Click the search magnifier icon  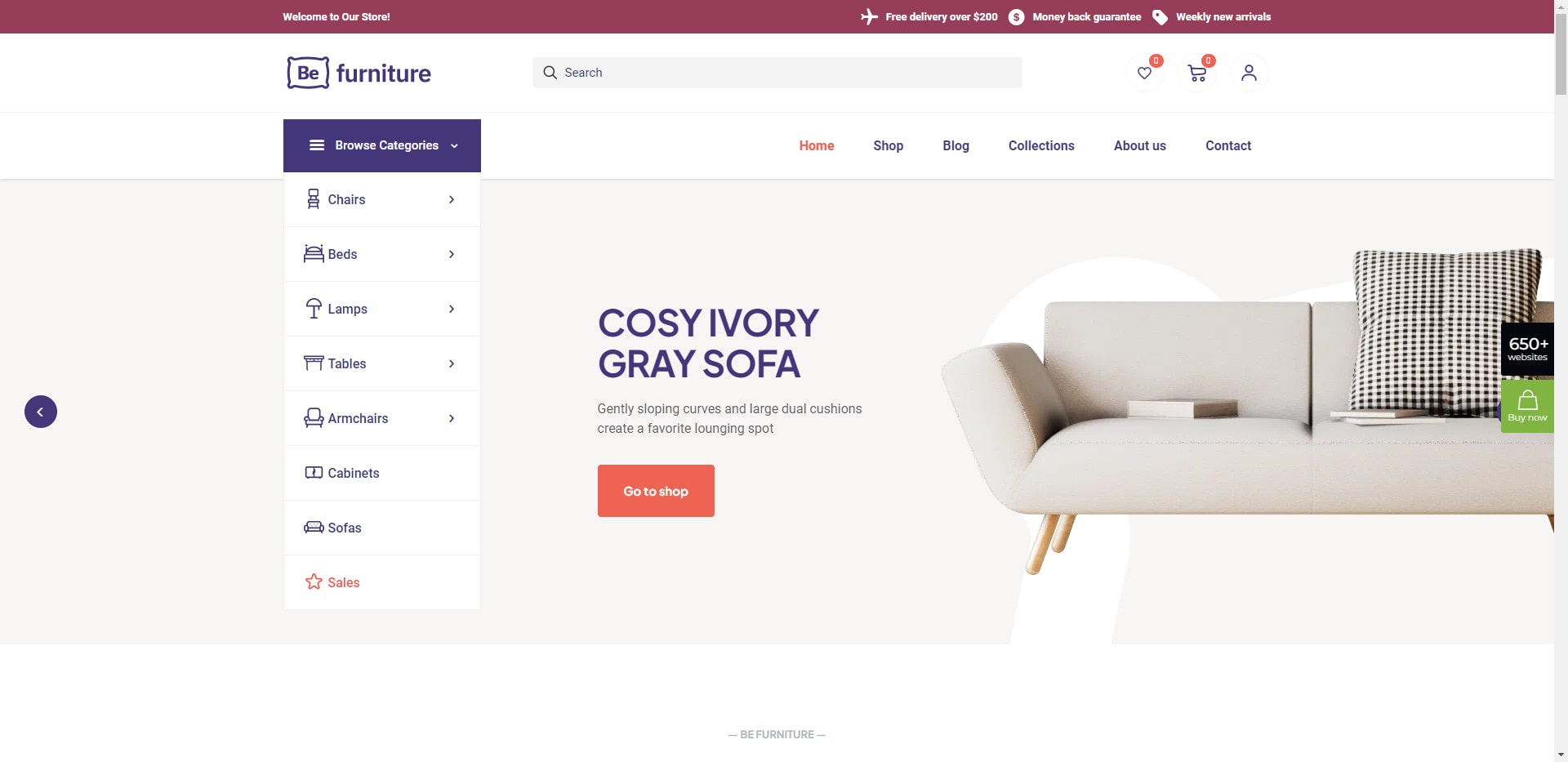pyautogui.click(x=550, y=73)
